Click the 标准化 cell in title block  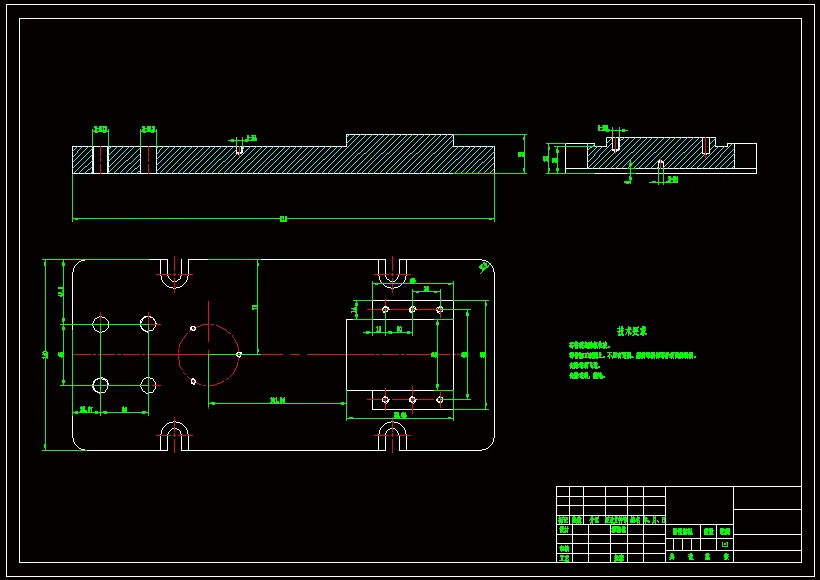(619, 529)
